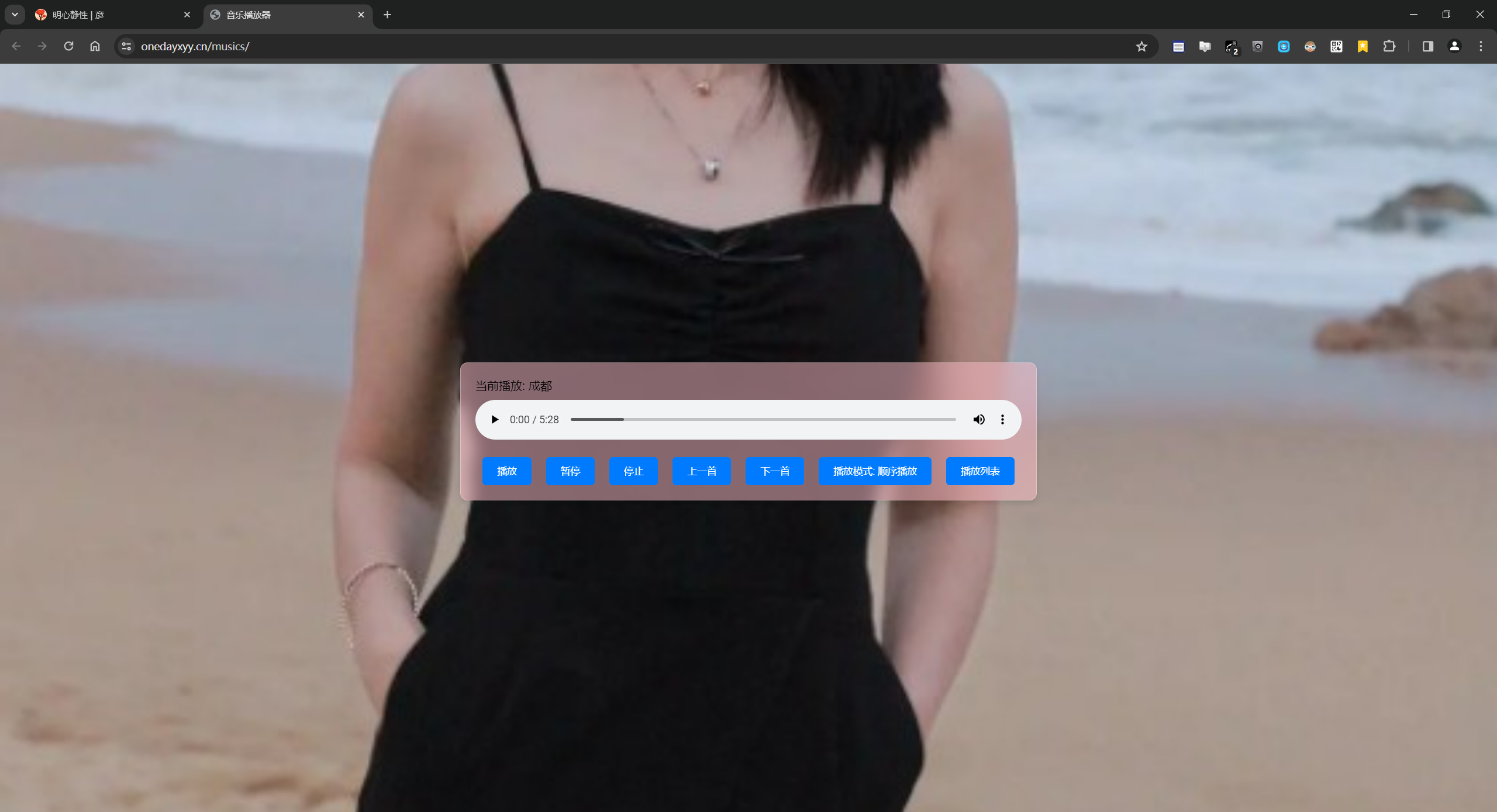Screen dimensions: 1497x812
Task: Mute audio using the speaker icon
Action: coord(979,419)
